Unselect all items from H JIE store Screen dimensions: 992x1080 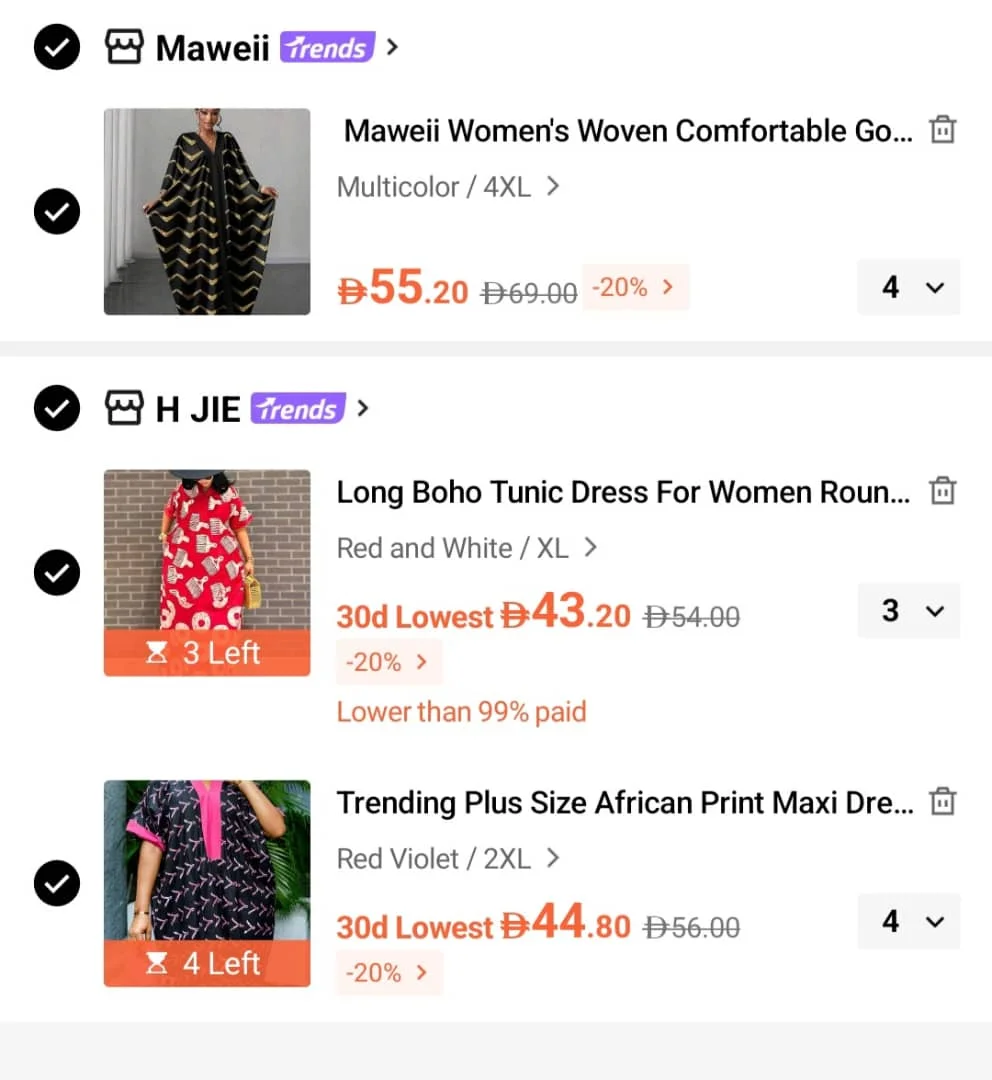click(x=57, y=408)
